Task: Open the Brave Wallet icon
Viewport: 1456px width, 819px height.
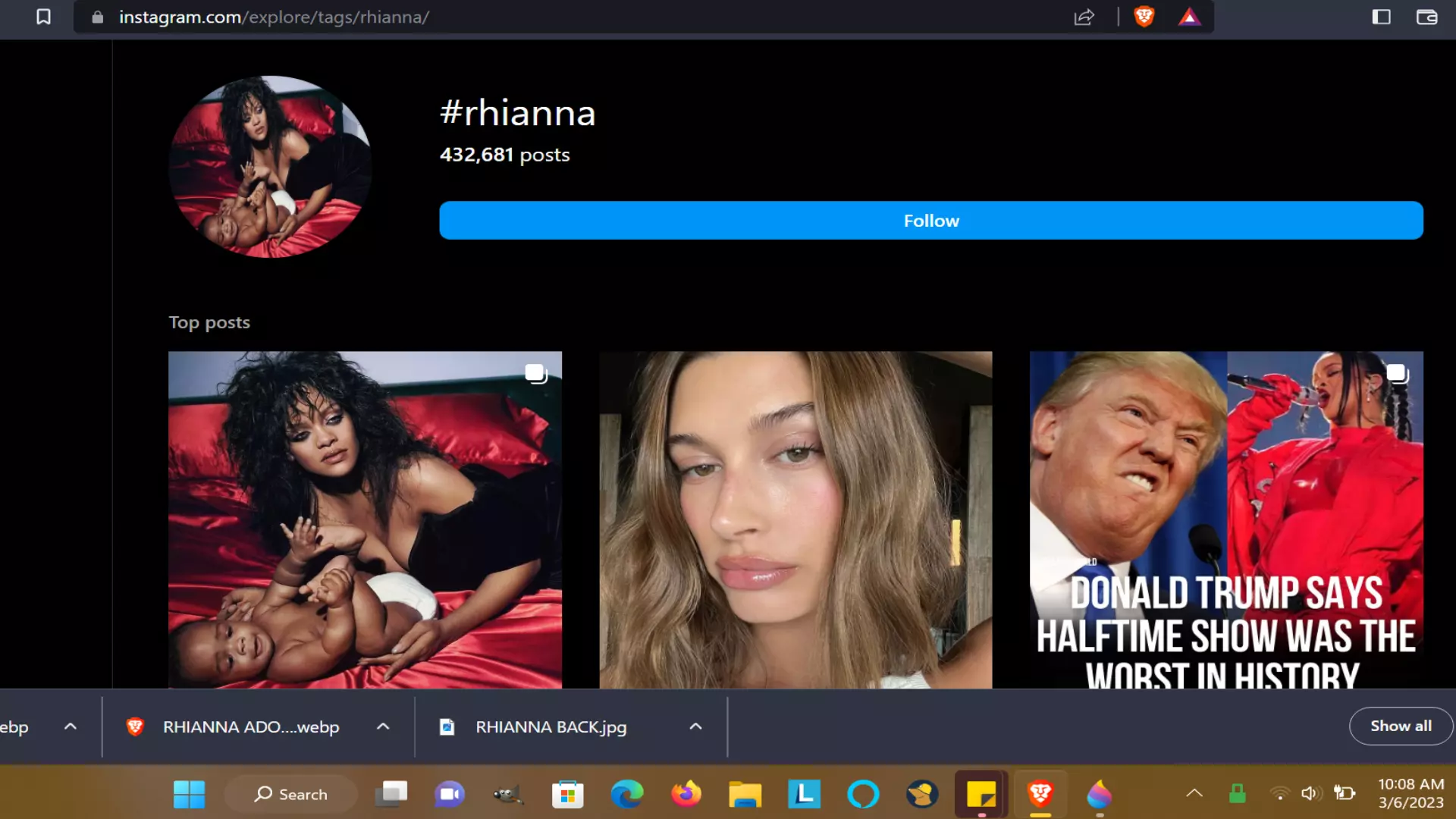Action: pyautogui.click(x=1426, y=17)
